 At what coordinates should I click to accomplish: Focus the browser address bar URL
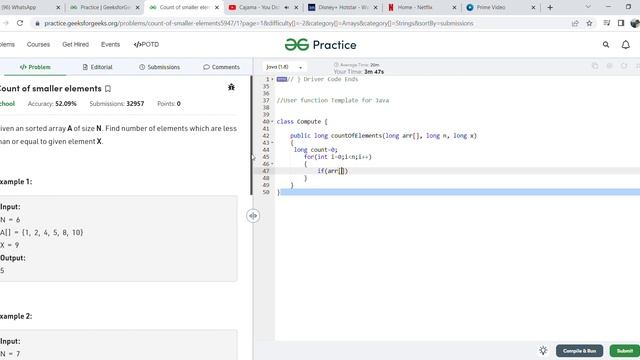point(259,23)
